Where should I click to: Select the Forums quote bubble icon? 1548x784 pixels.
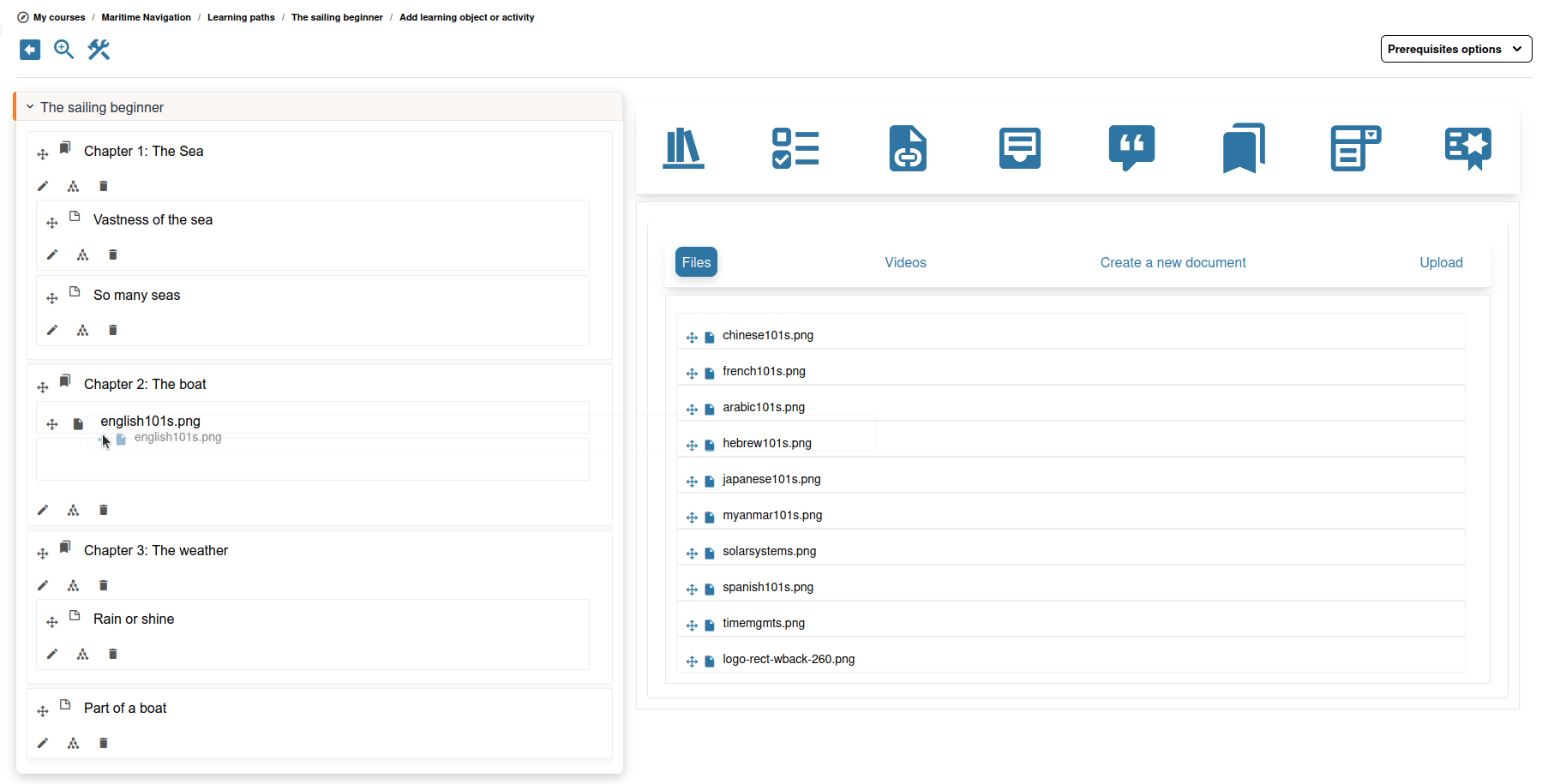coord(1131,148)
